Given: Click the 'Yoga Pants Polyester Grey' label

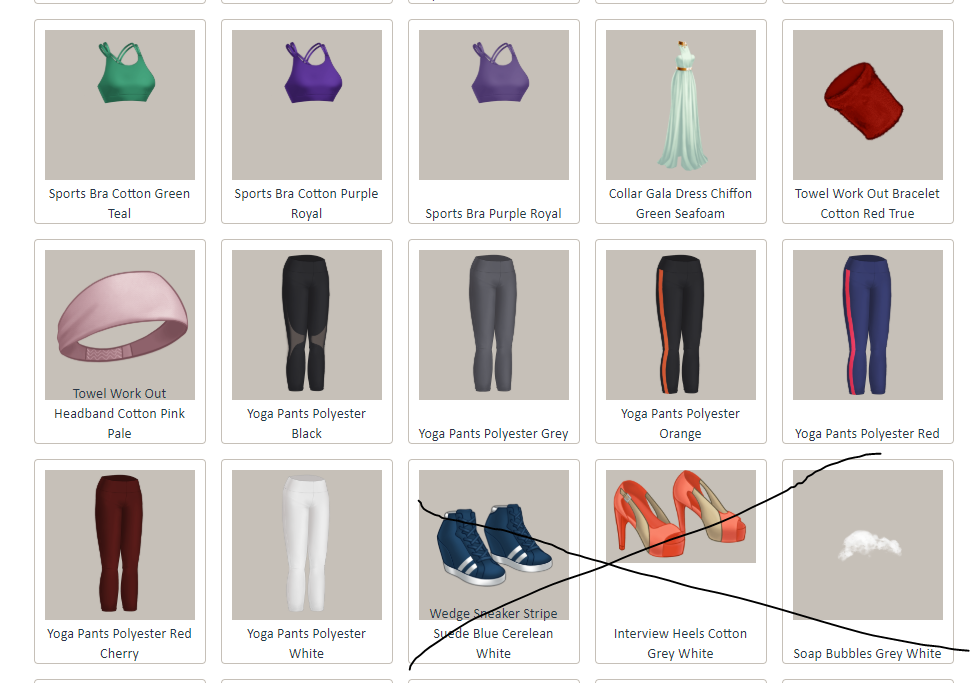Looking at the screenshot, I should (x=493, y=434).
